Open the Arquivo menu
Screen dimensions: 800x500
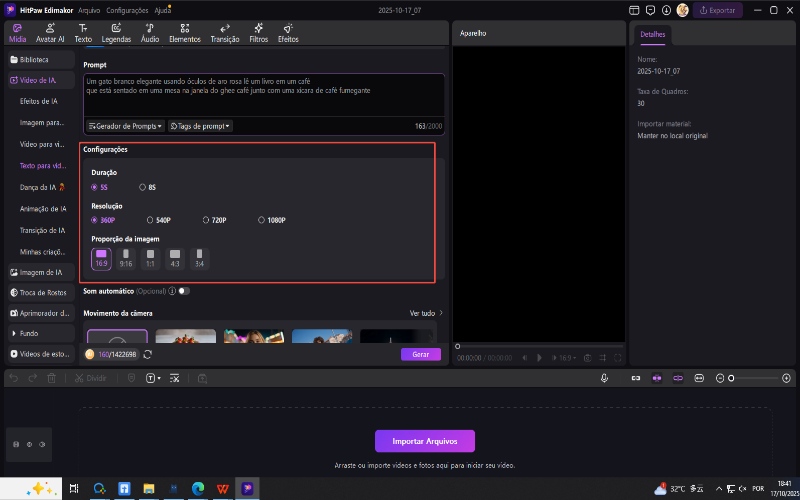[89, 10]
